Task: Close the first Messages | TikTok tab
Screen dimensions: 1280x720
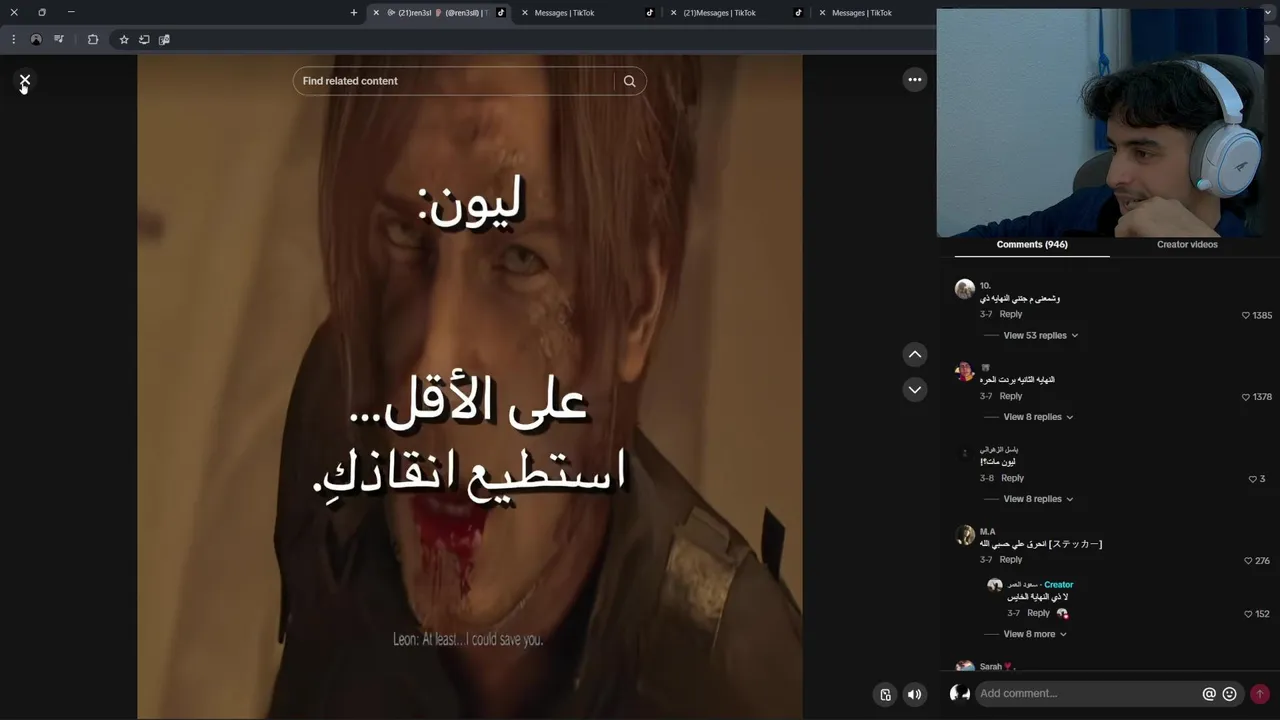Action: [x=525, y=13]
